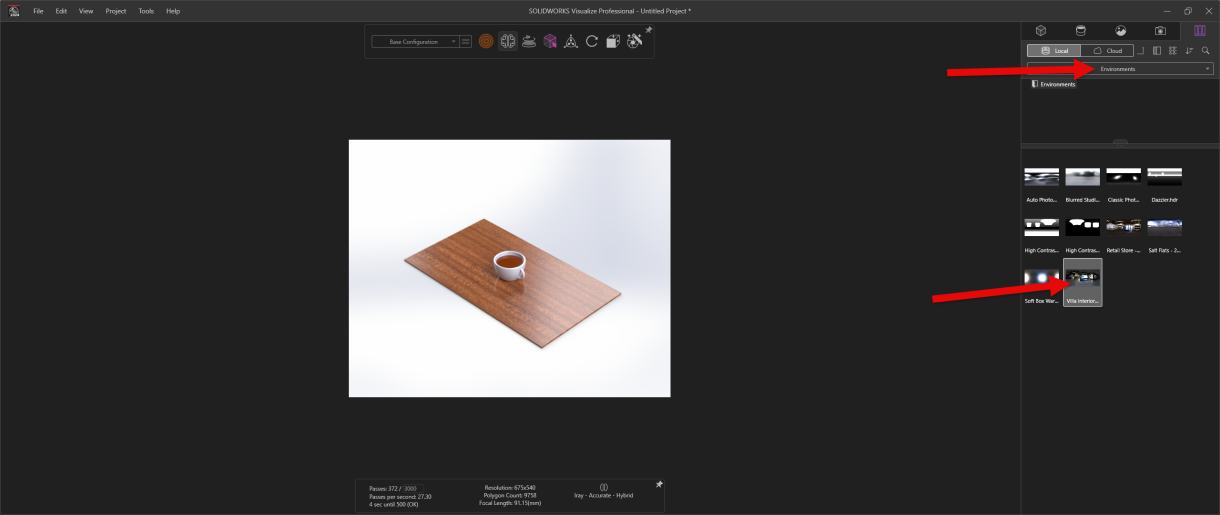
Task: Switch to the Scenes sphere tab
Action: tap(1120, 30)
